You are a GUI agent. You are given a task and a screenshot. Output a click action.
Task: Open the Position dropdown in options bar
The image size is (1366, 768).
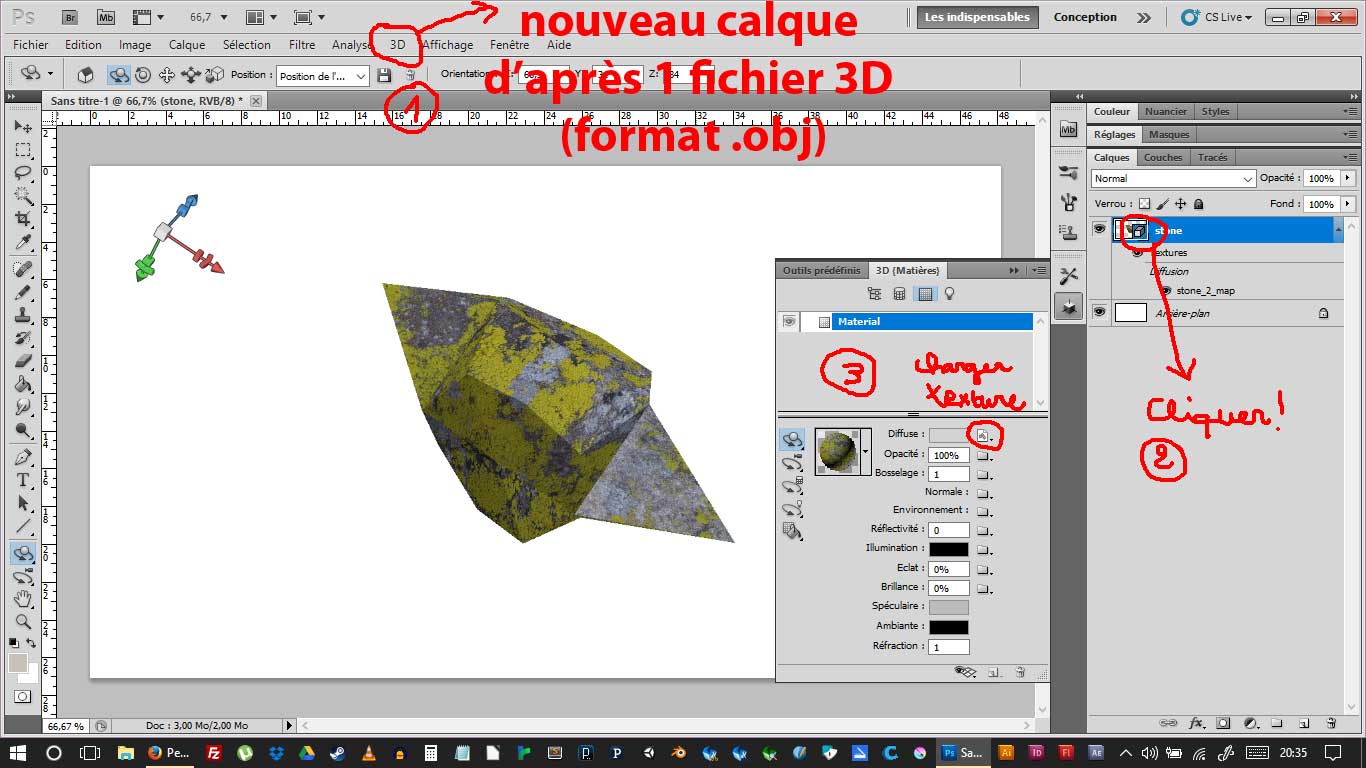pyautogui.click(x=322, y=76)
